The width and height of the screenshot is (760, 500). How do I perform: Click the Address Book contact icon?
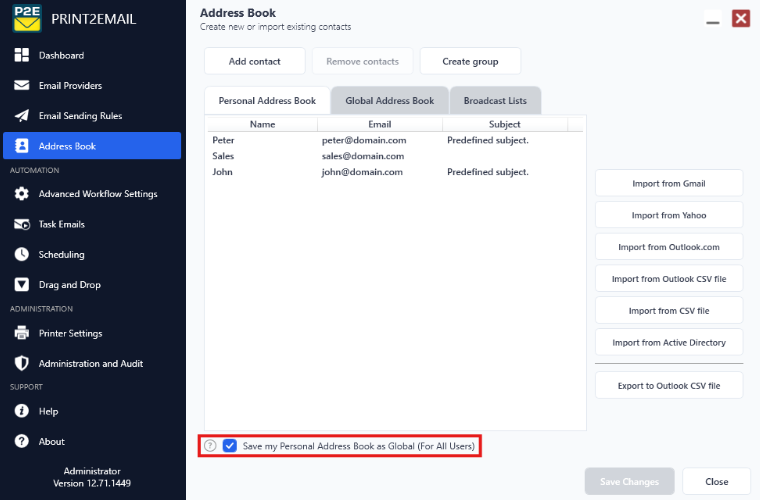[21, 145]
